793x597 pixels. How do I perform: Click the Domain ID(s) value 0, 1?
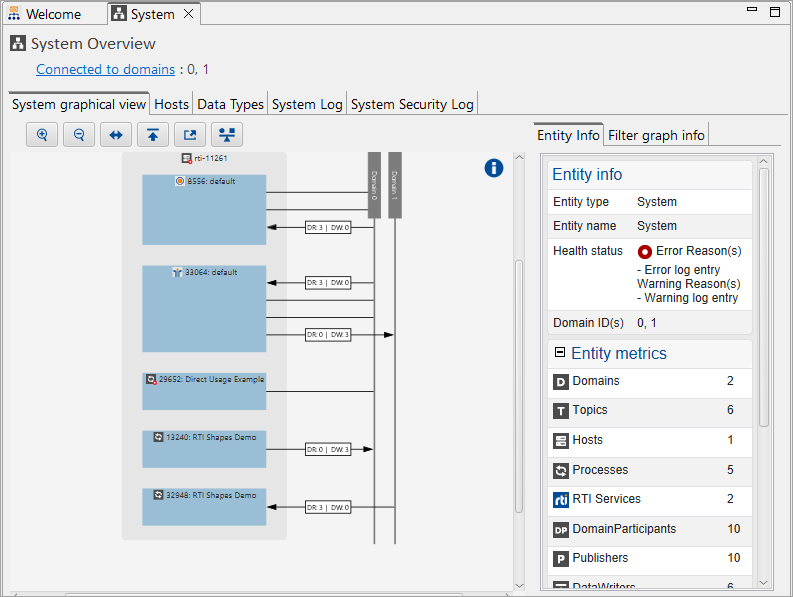[x=646, y=323]
